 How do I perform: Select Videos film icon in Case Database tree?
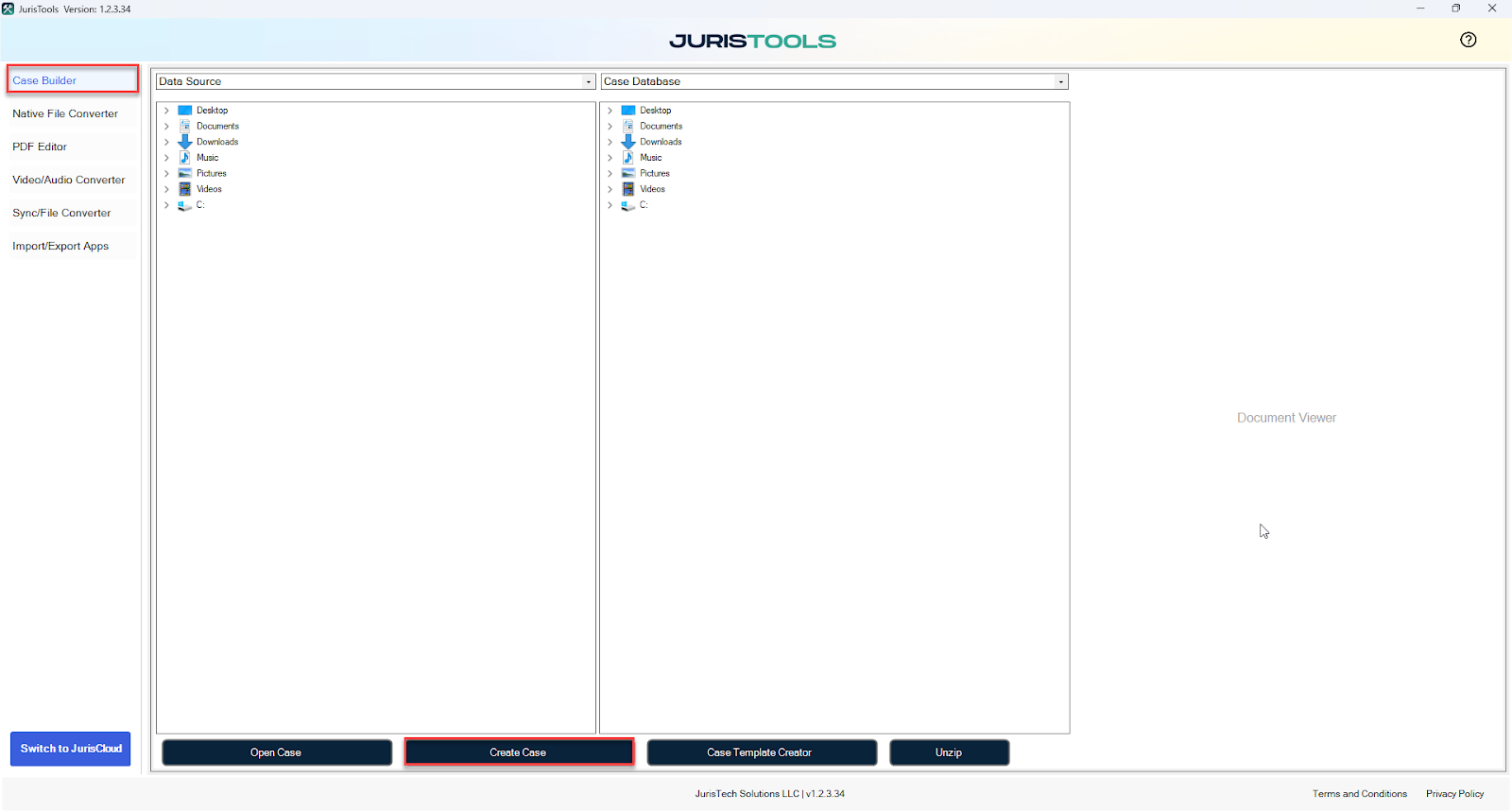628,189
